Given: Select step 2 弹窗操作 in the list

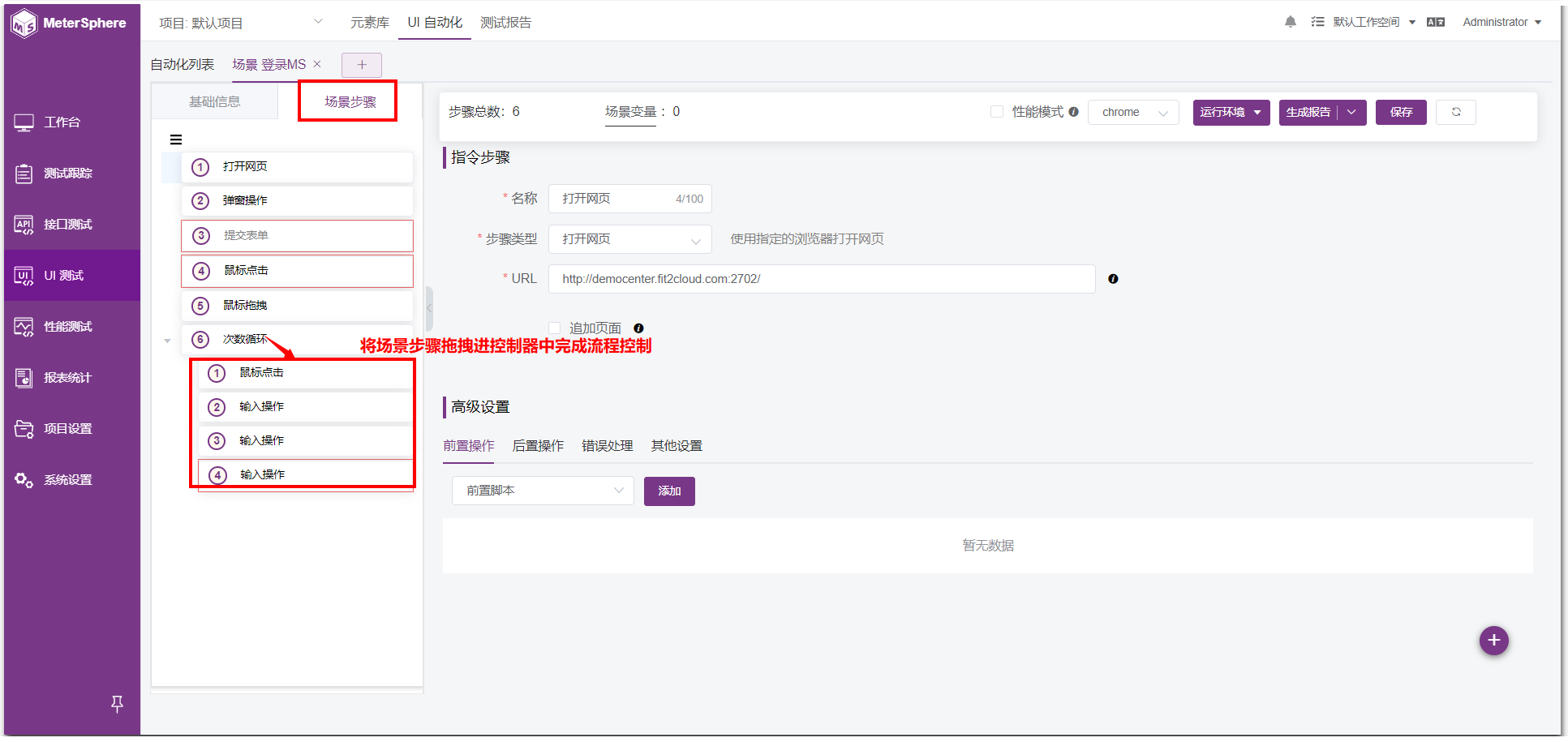Looking at the screenshot, I should (x=297, y=200).
